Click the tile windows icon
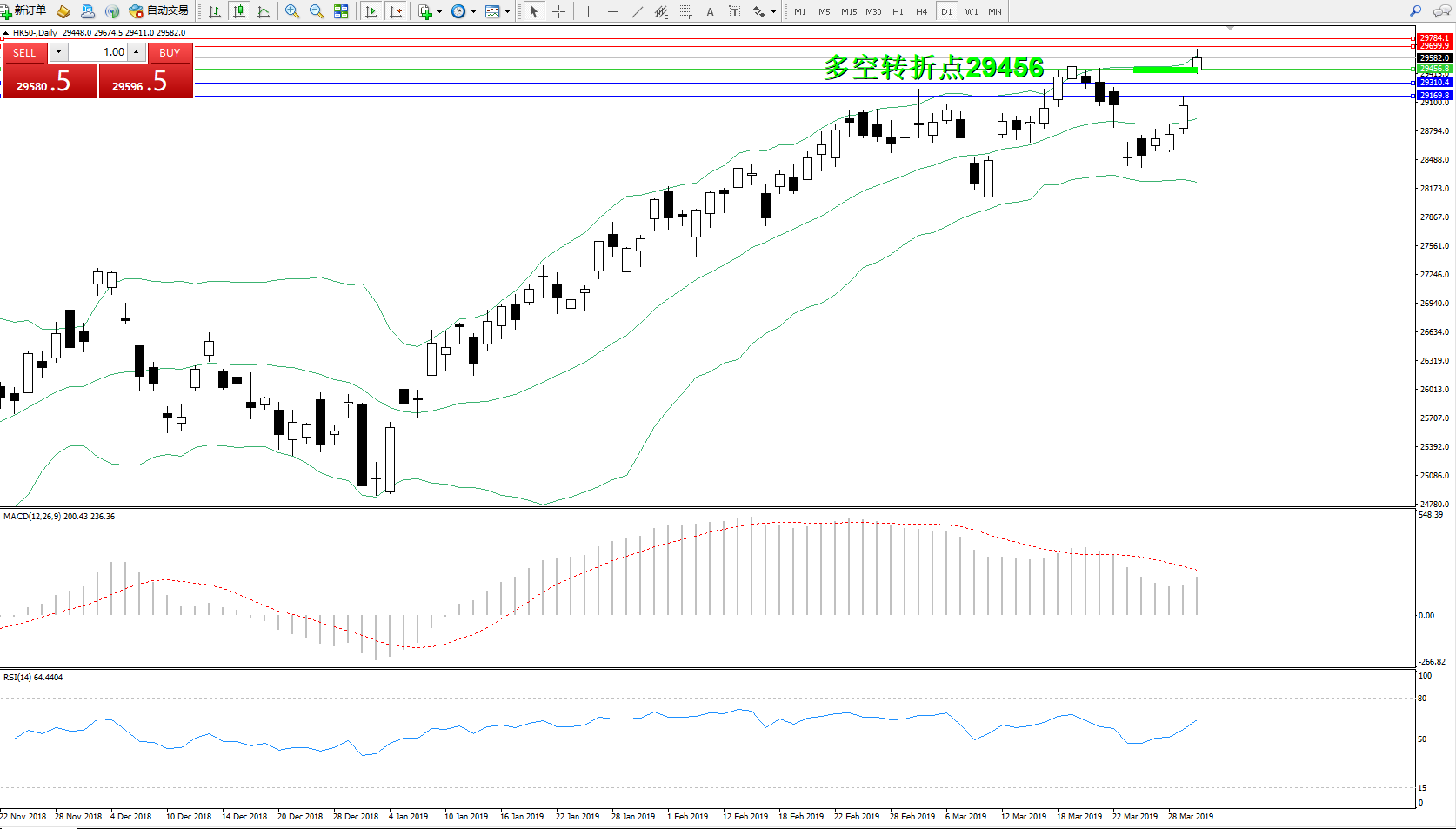Viewport: 1456px width, 829px height. [x=341, y=11]
